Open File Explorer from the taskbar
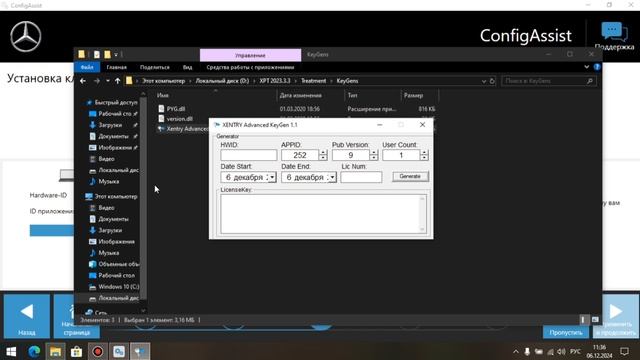This screenshot has height=360, width=640. tap(56, 351)
